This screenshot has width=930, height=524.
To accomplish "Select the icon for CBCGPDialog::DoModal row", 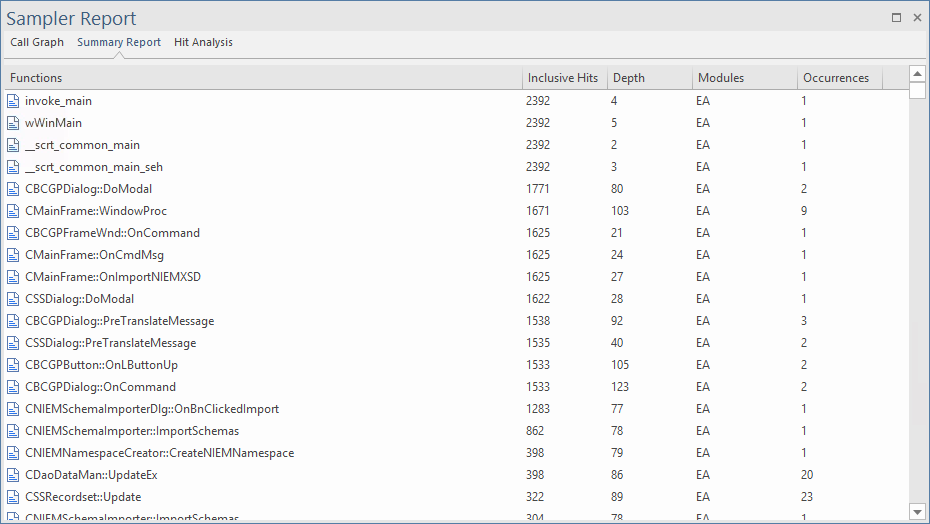I will point(13,189).
